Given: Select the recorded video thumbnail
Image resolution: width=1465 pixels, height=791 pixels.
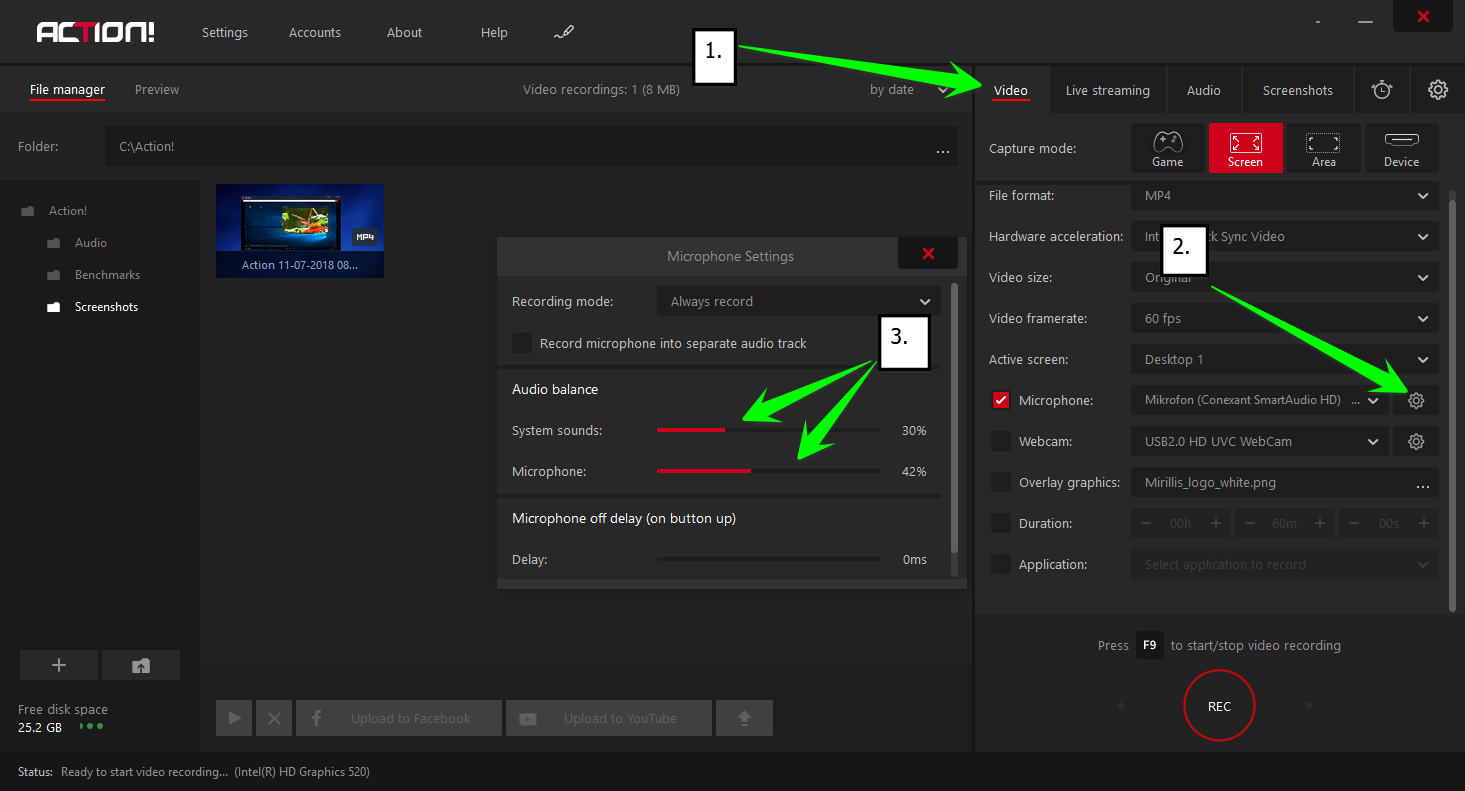Looking at the screenshot, I should pos(300,230).
